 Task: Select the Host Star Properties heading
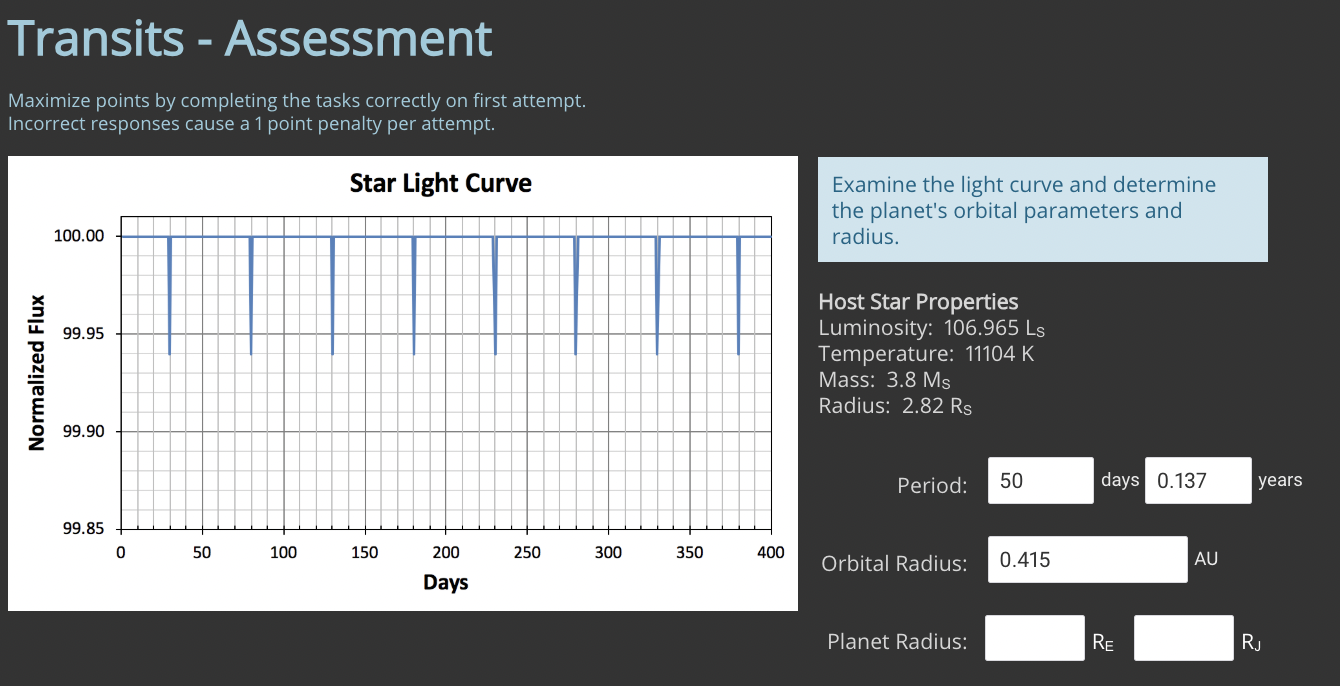(918, 301)
